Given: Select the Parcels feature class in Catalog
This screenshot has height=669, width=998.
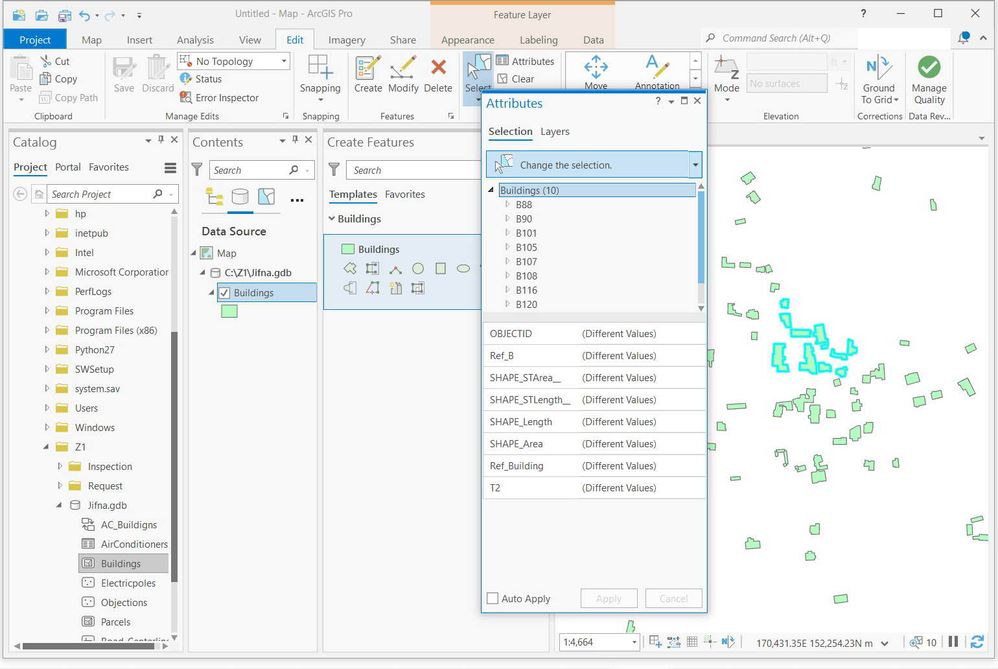Looking at the screenshot, I should [x=107, y=622].
